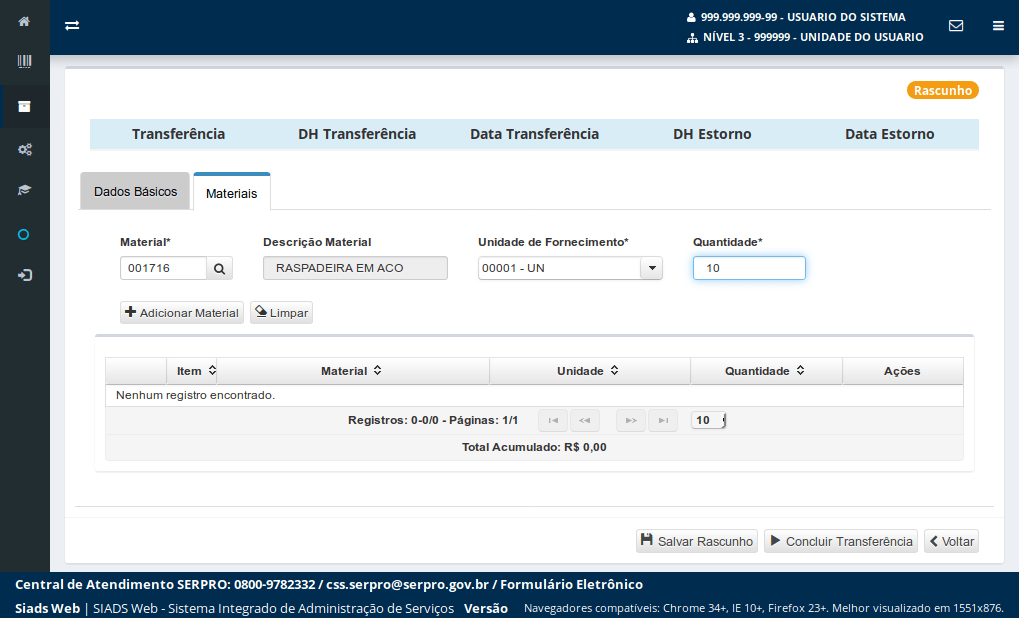Click the Rascunho status badge
Image resolution: width=1019 pixels, height=618 pixels.
pyautogui.click(x=943, y=90)
